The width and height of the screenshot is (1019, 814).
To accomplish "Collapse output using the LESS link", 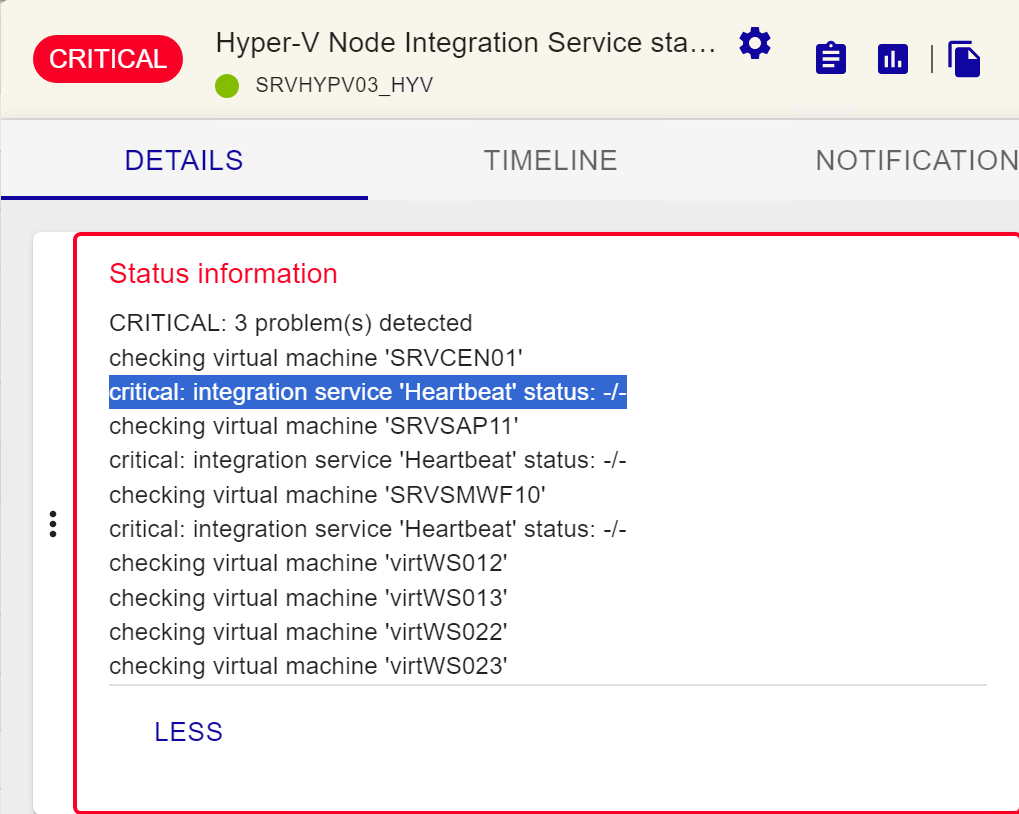I will coord(188,731).
